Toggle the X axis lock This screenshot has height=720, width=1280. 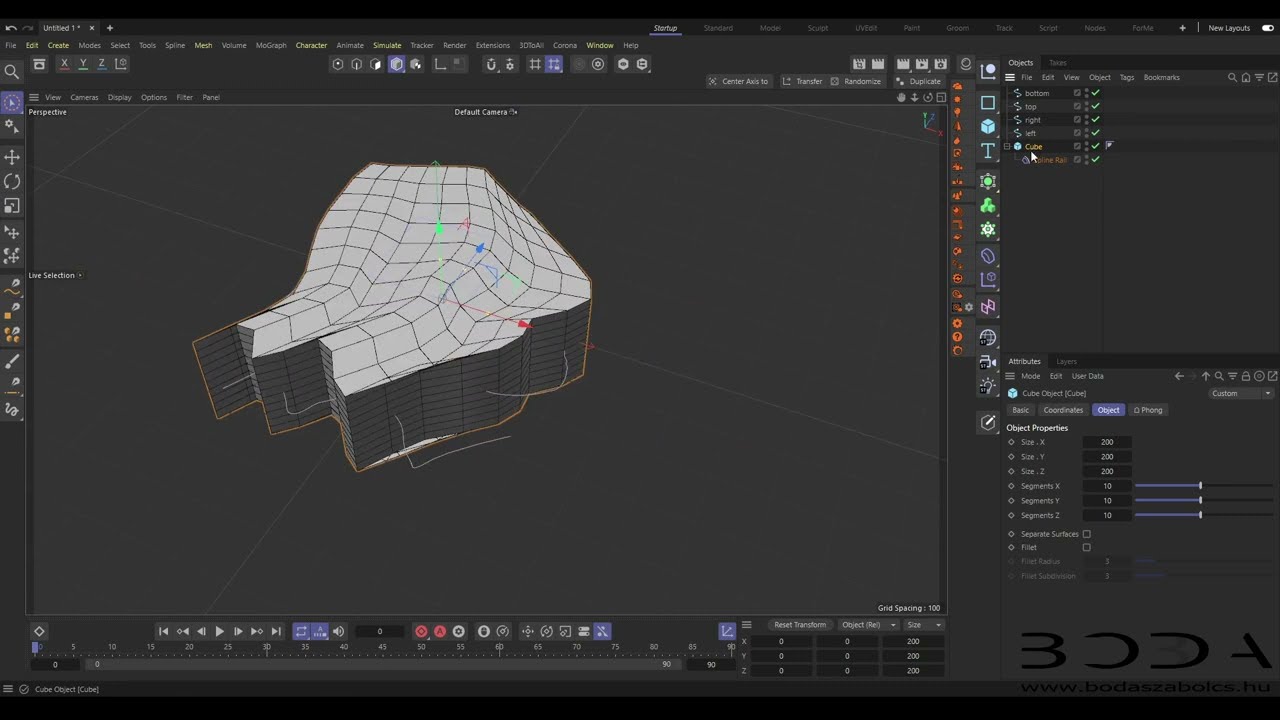[64, 64]
